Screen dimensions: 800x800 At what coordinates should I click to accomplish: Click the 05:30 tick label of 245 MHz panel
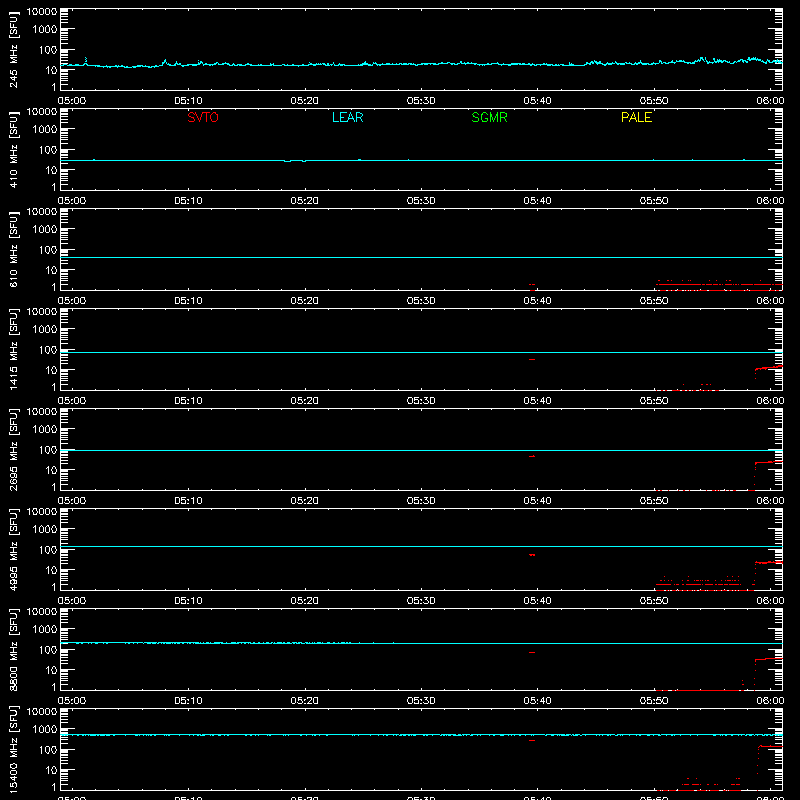pyautogui.click(x=421, y=101)
